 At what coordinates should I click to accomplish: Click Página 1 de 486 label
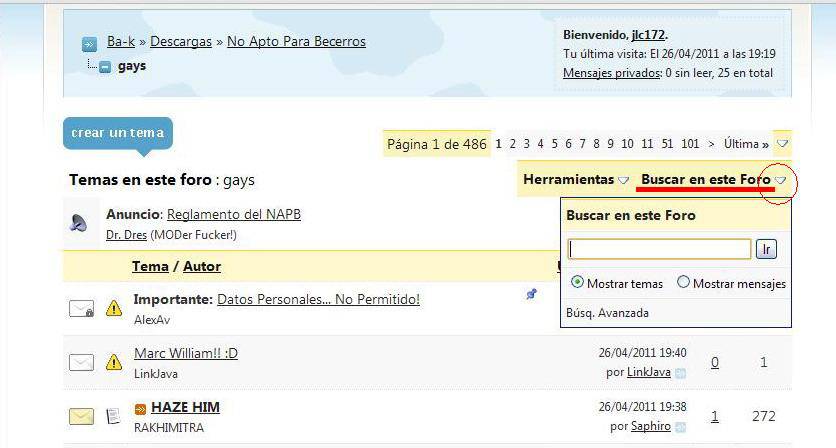click(x=437, y=144)
